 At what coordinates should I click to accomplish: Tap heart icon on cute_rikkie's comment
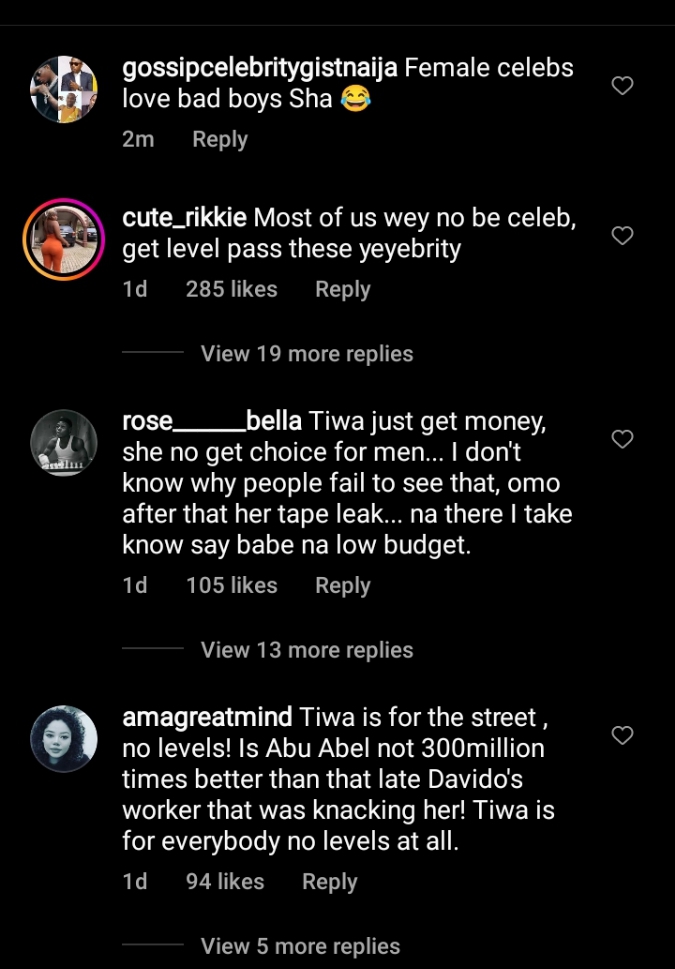622,236
